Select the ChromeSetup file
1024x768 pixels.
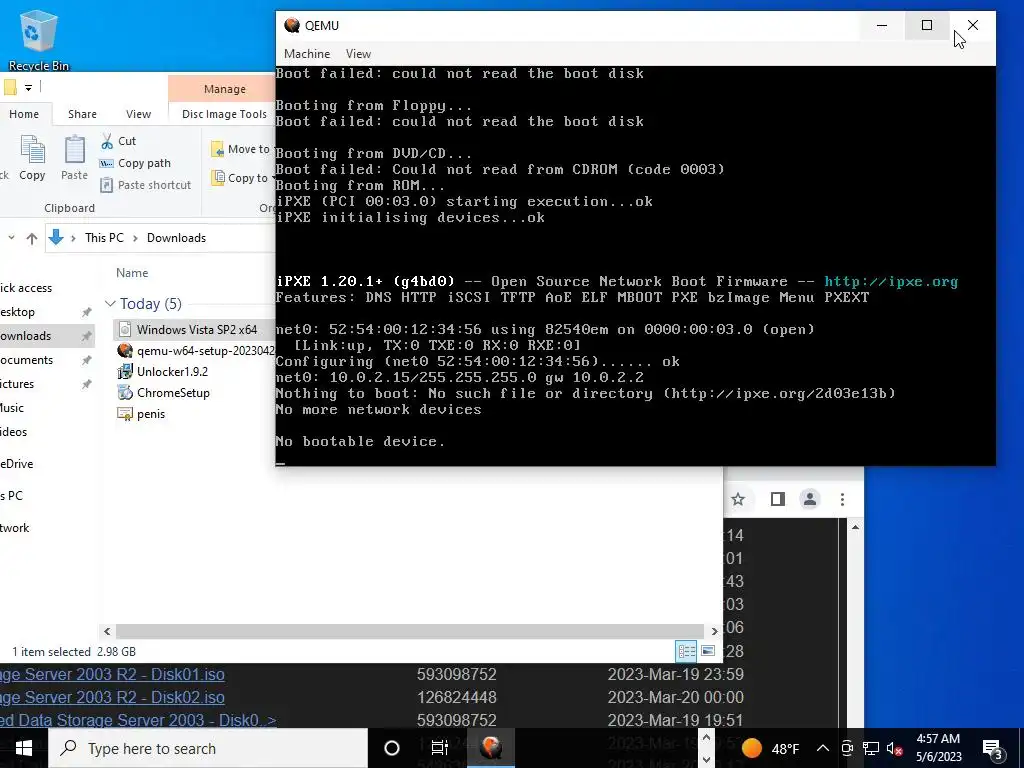[173, 392]
